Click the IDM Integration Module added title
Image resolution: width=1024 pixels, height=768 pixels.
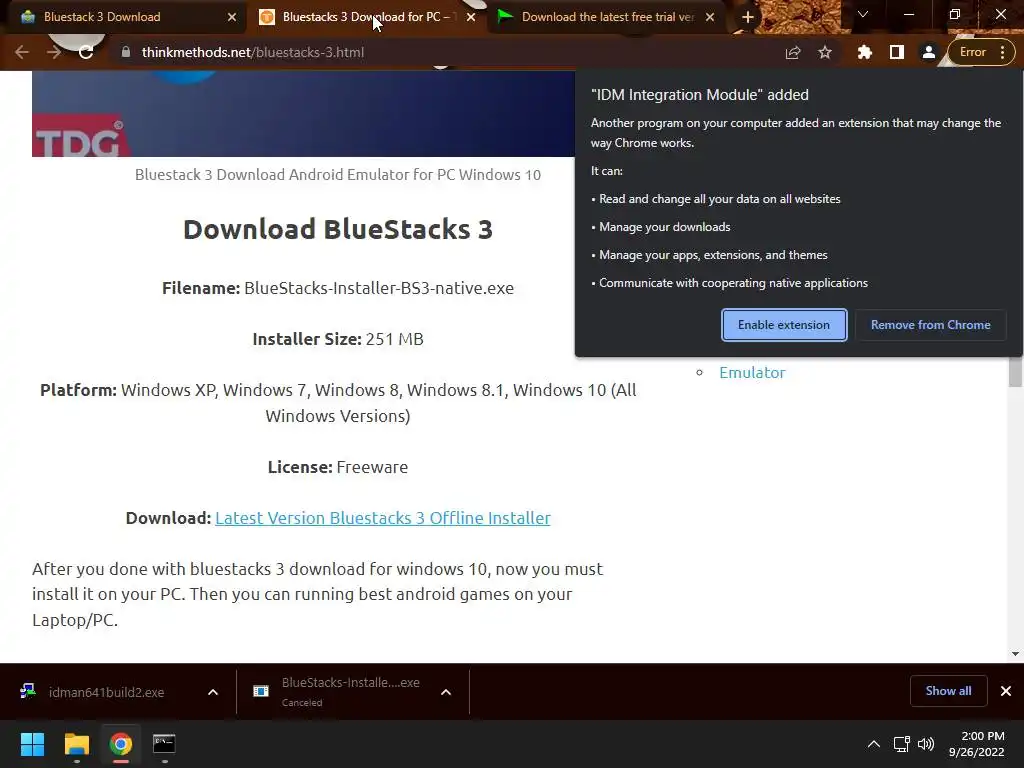(699, 95)
